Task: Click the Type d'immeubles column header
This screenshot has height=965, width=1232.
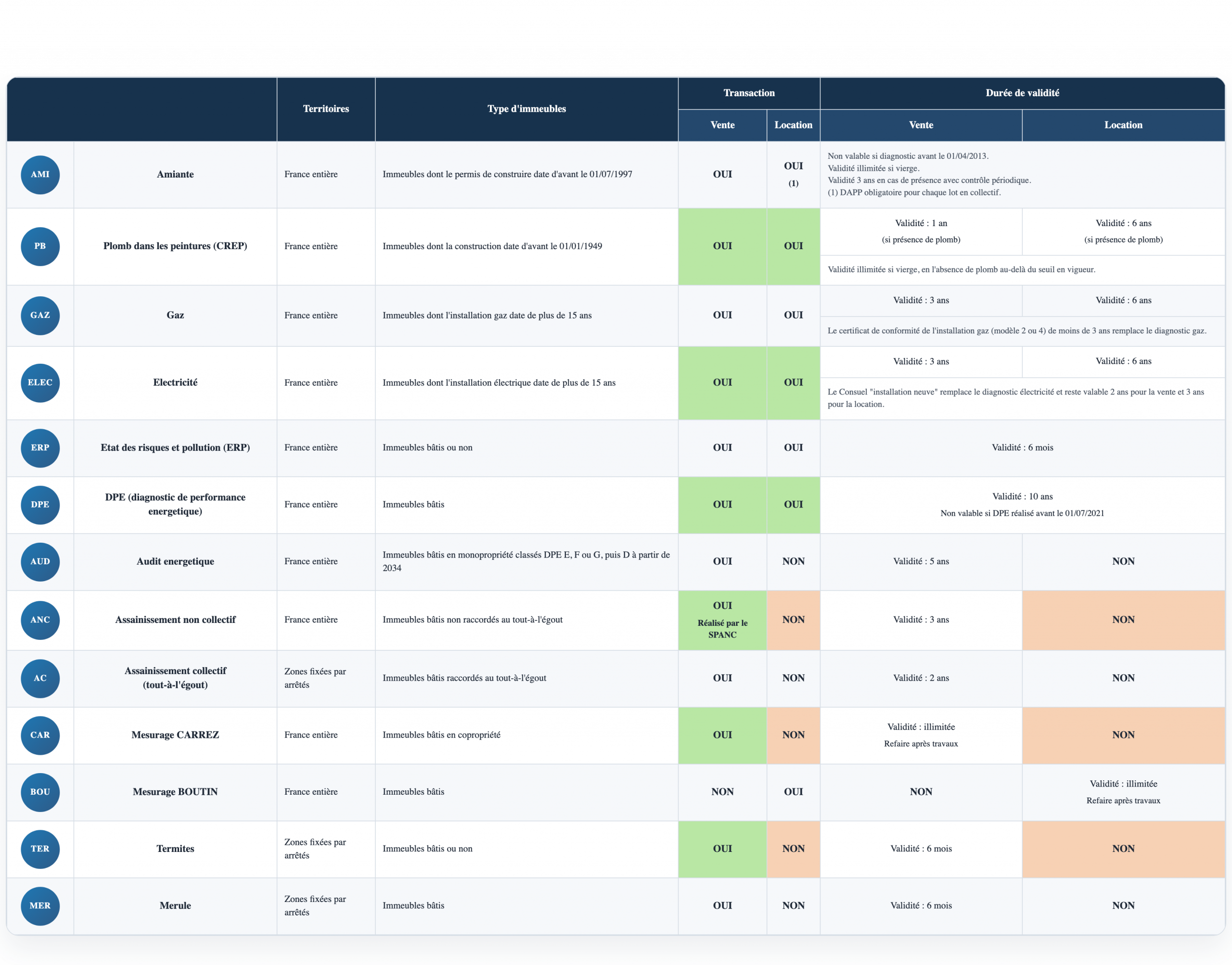Action: [x=526, y=109]
